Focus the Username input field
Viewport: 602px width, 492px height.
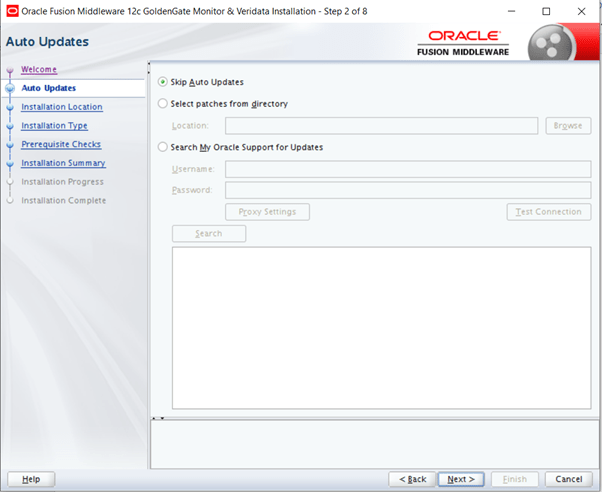click(x=407, y=169)
